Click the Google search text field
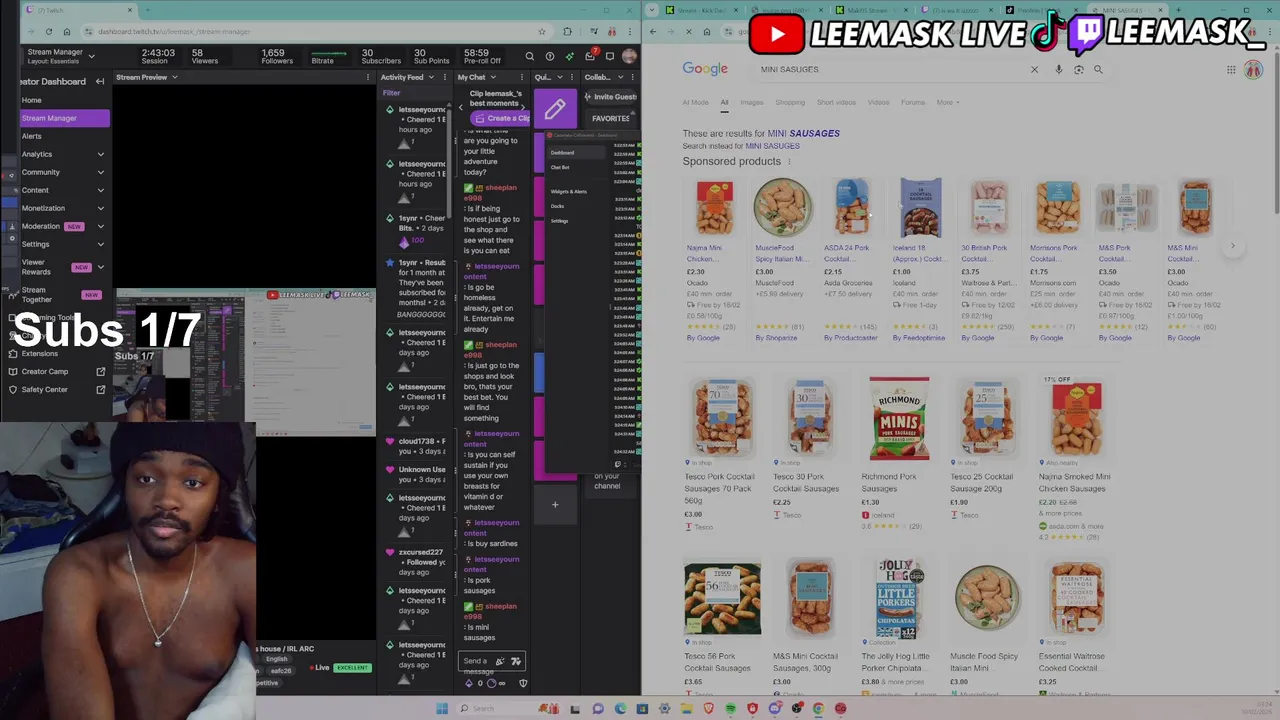 (890, 70)
